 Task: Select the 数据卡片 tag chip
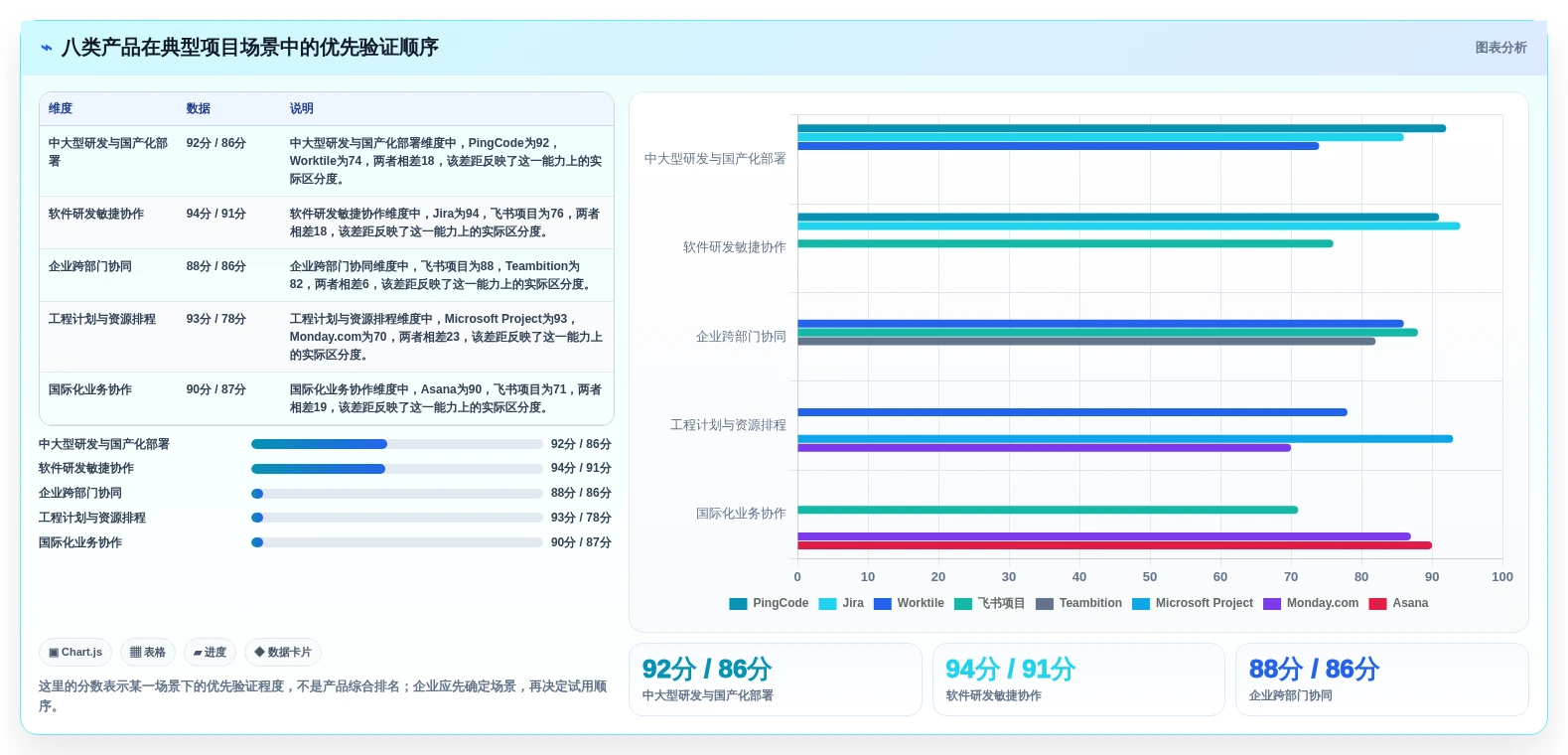click(283, 653)
